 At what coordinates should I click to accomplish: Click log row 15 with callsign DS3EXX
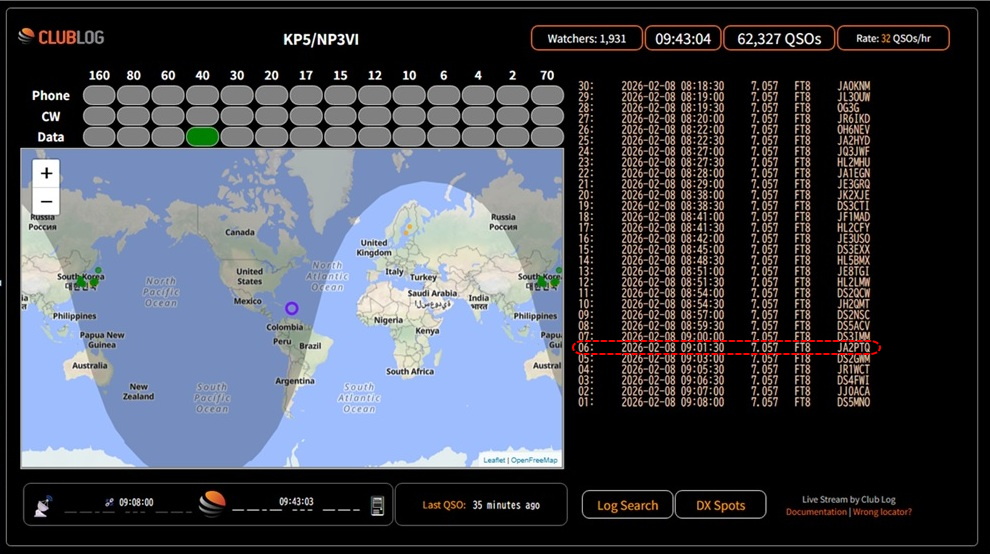point(724,250)
